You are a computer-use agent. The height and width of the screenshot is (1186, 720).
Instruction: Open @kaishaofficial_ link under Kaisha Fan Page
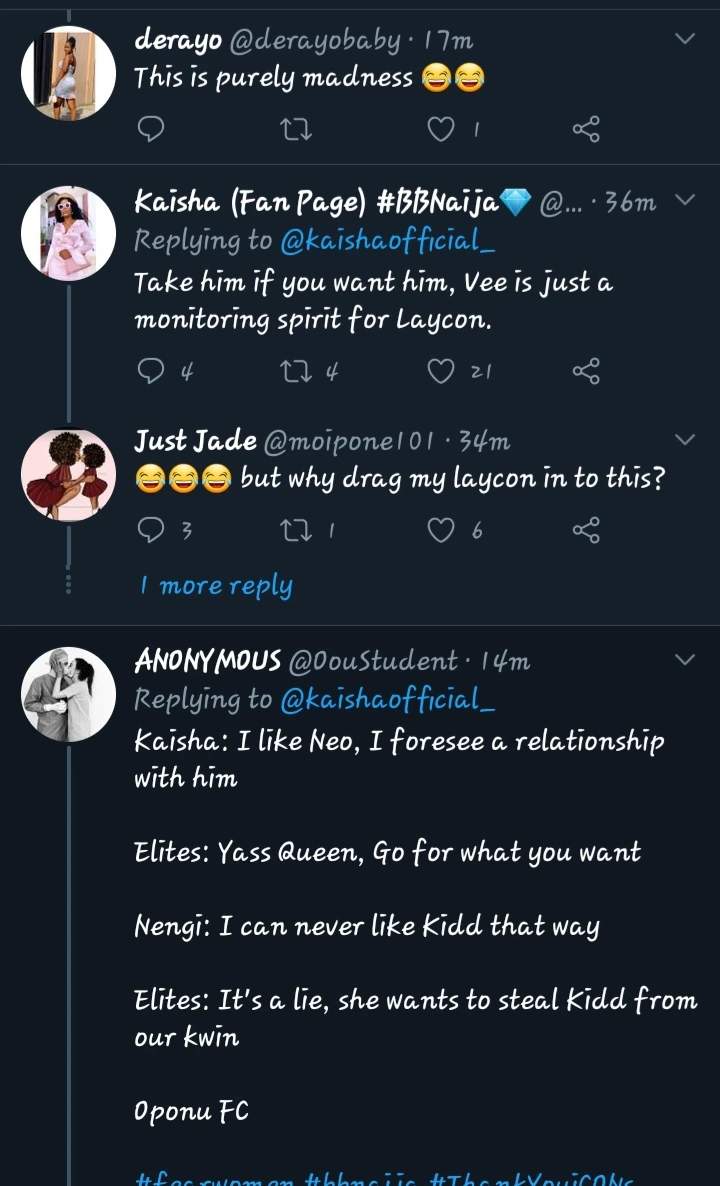point(388,241)
